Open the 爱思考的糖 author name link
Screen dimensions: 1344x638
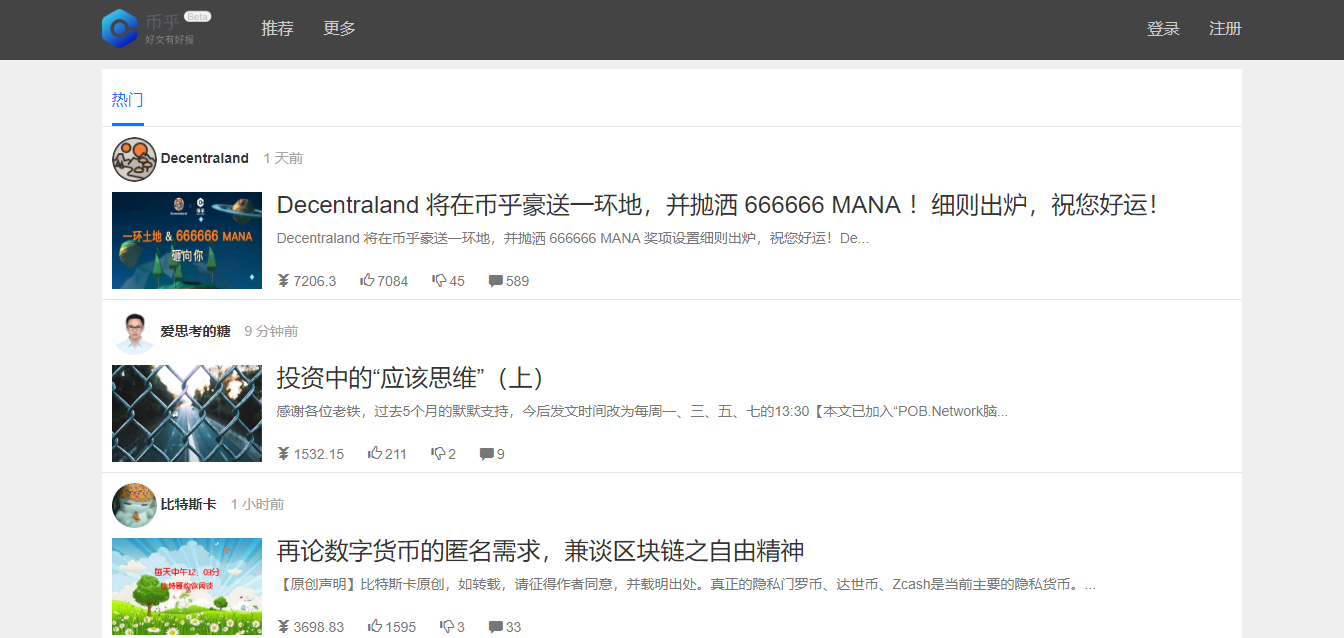click(196, 331)
